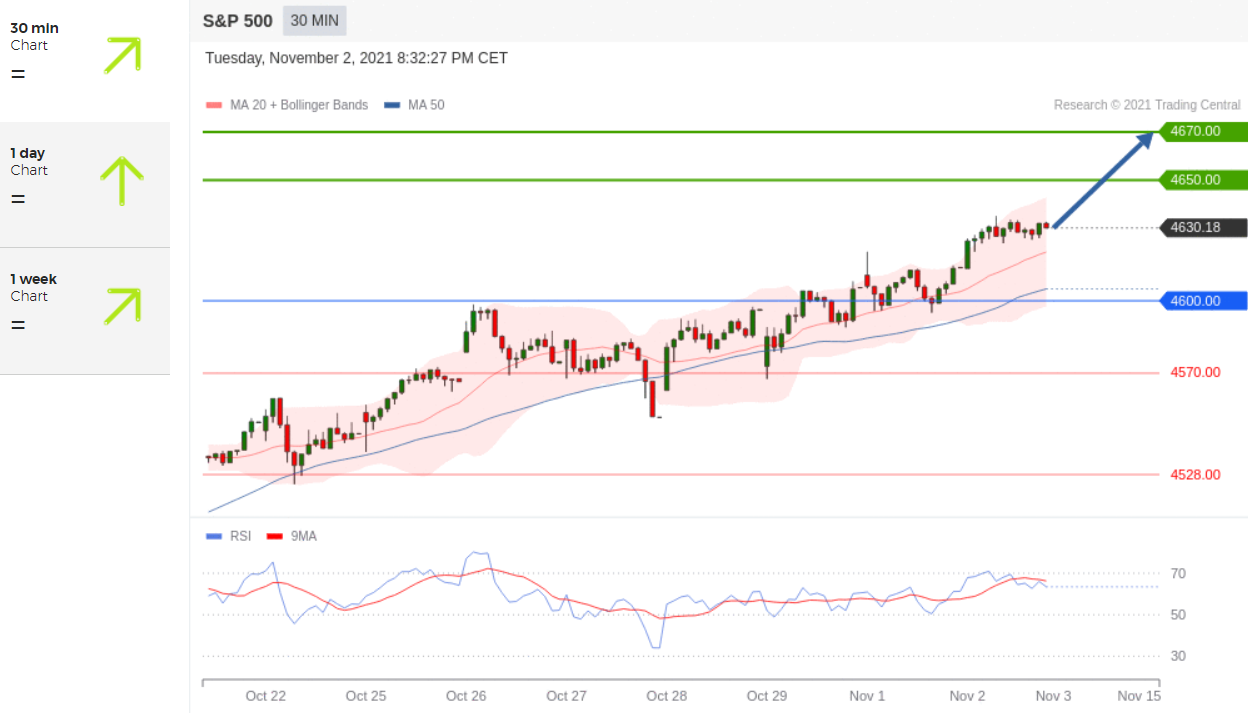The height and width of the screenshot is (713, 1248).
Task: Click the equals sign under 1 week Chart
Action: point(18,325)
